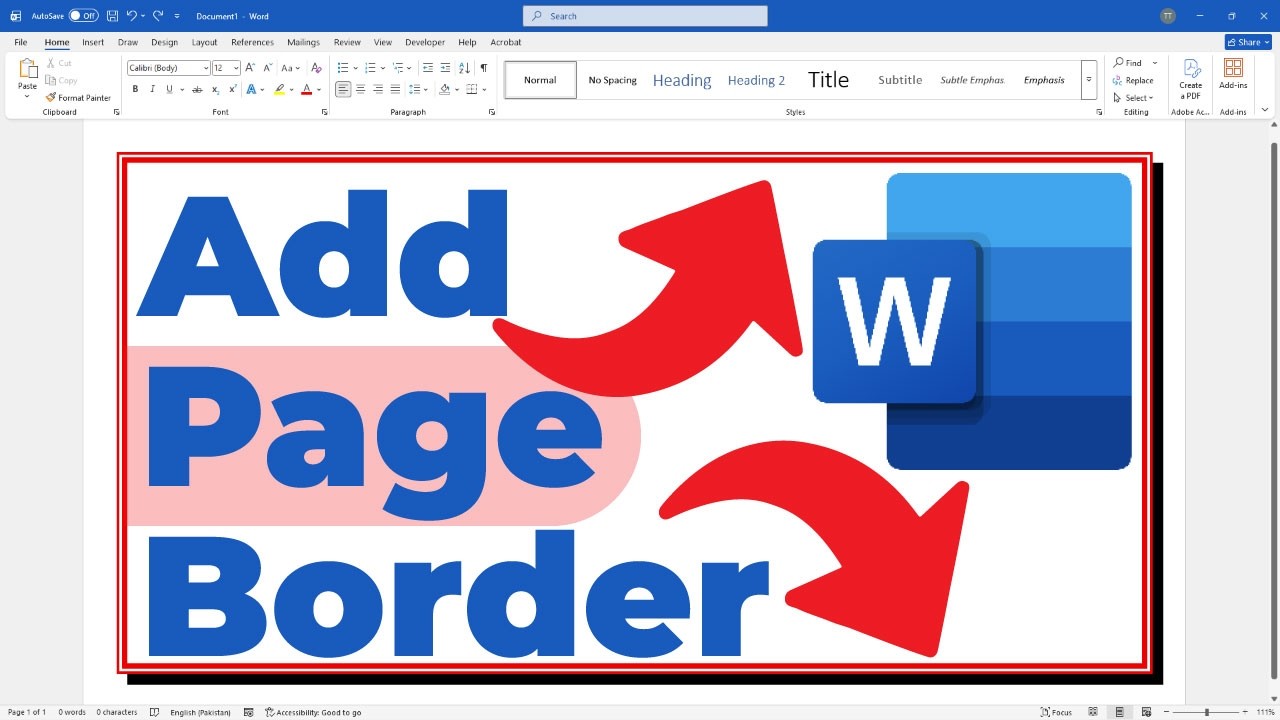Toggle show paragraph marks

click(484, 68)
